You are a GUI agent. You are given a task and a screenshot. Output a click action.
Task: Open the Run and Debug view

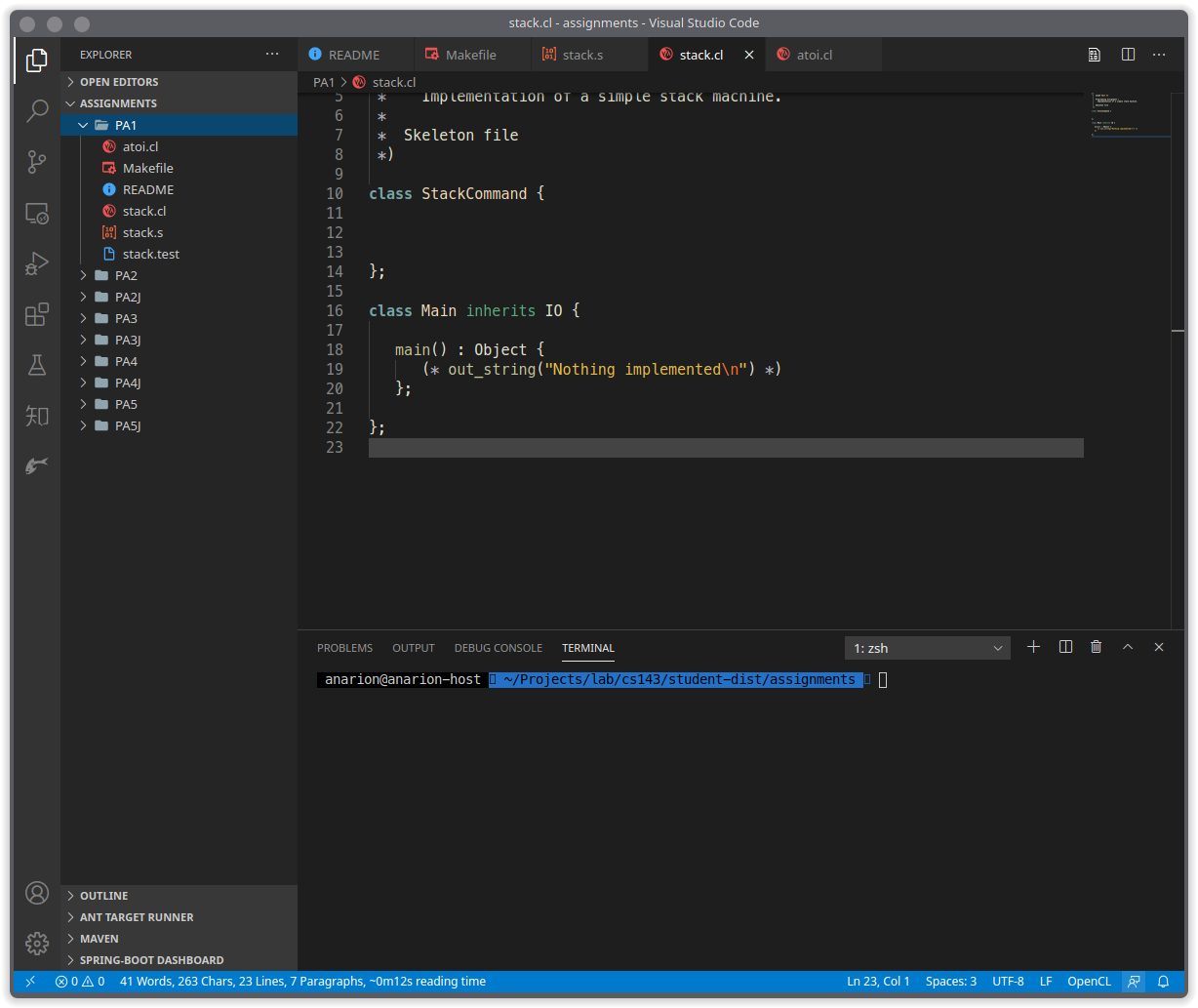pos(37,263)
